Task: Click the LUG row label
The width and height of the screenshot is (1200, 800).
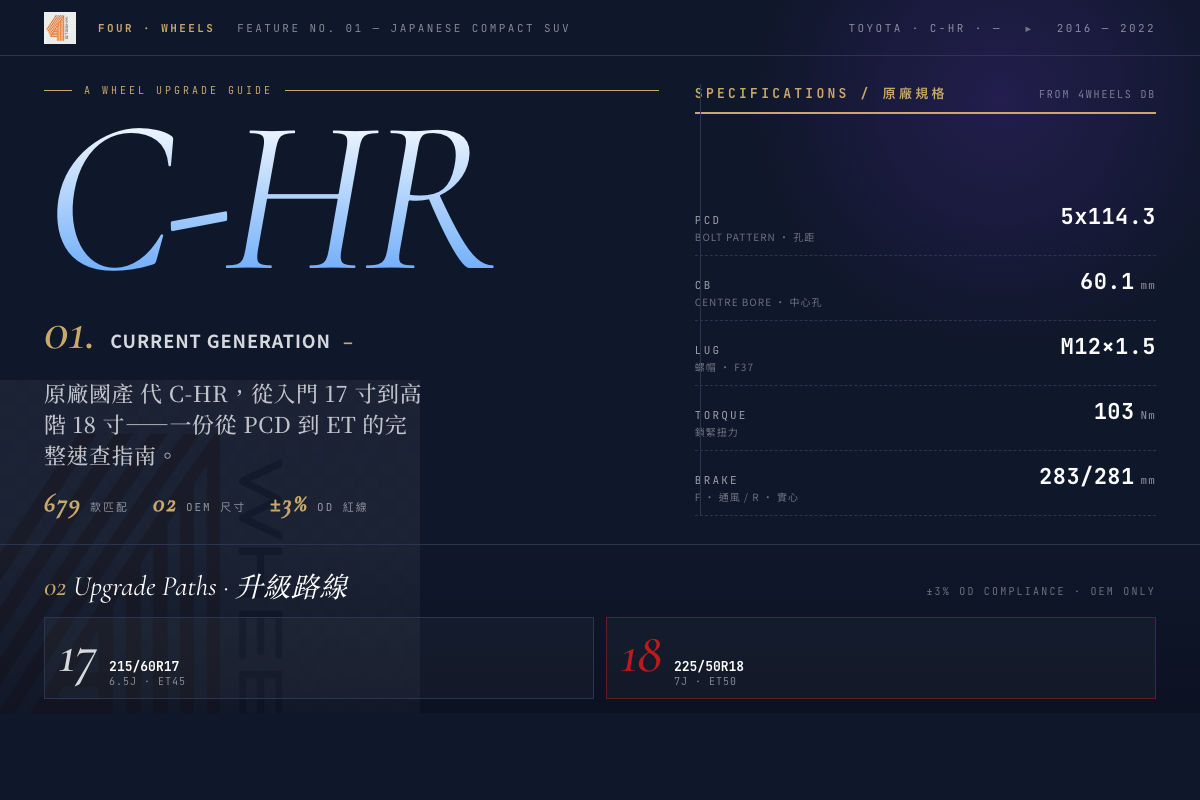Action: coord(708,351)
